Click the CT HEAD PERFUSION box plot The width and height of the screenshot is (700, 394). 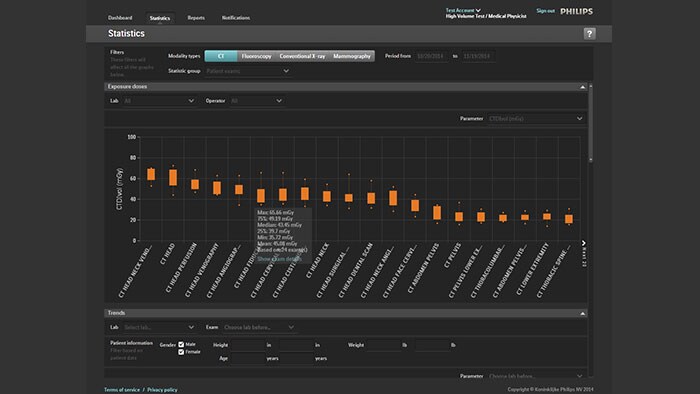195,184
